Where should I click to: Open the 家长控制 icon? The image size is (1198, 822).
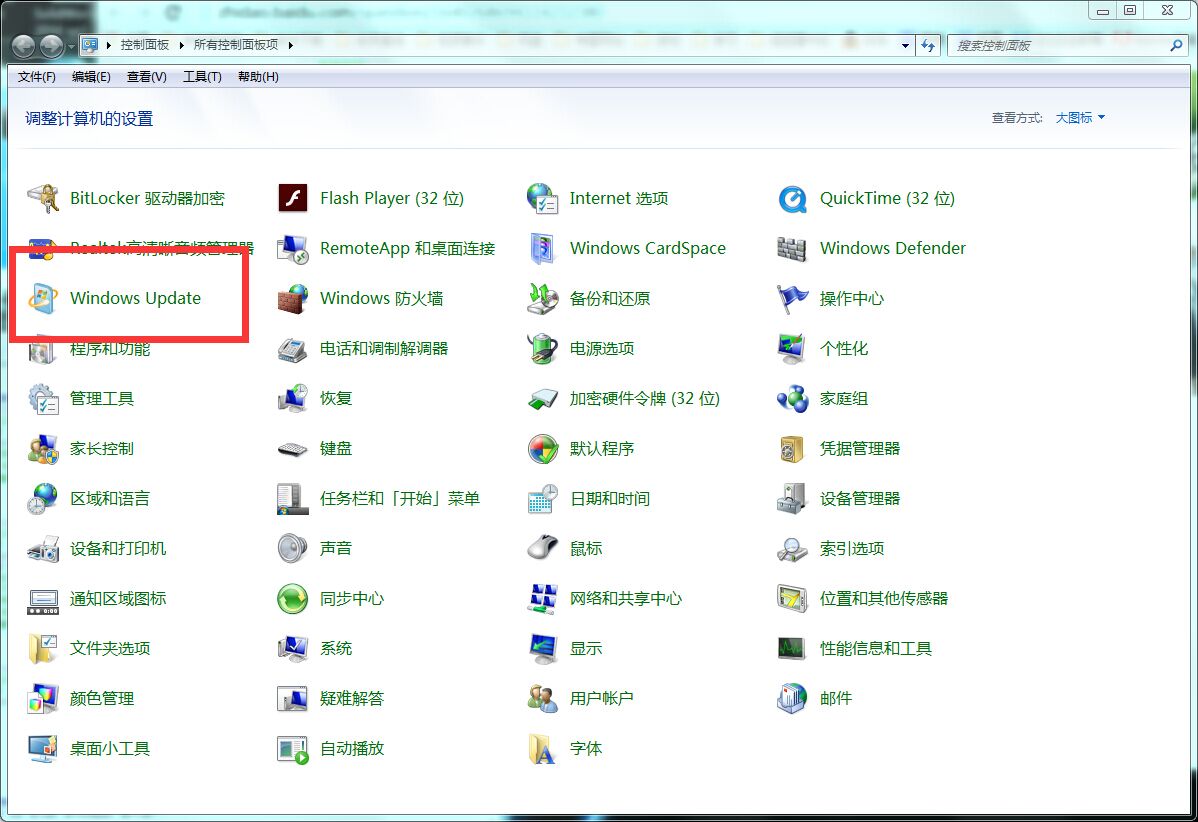tap(43, 449)
